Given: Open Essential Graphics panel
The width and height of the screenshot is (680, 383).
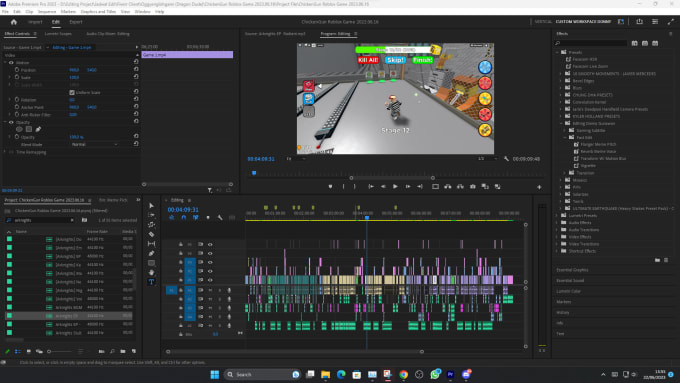Looking at the screenshot, I should (x=572, y=270).
